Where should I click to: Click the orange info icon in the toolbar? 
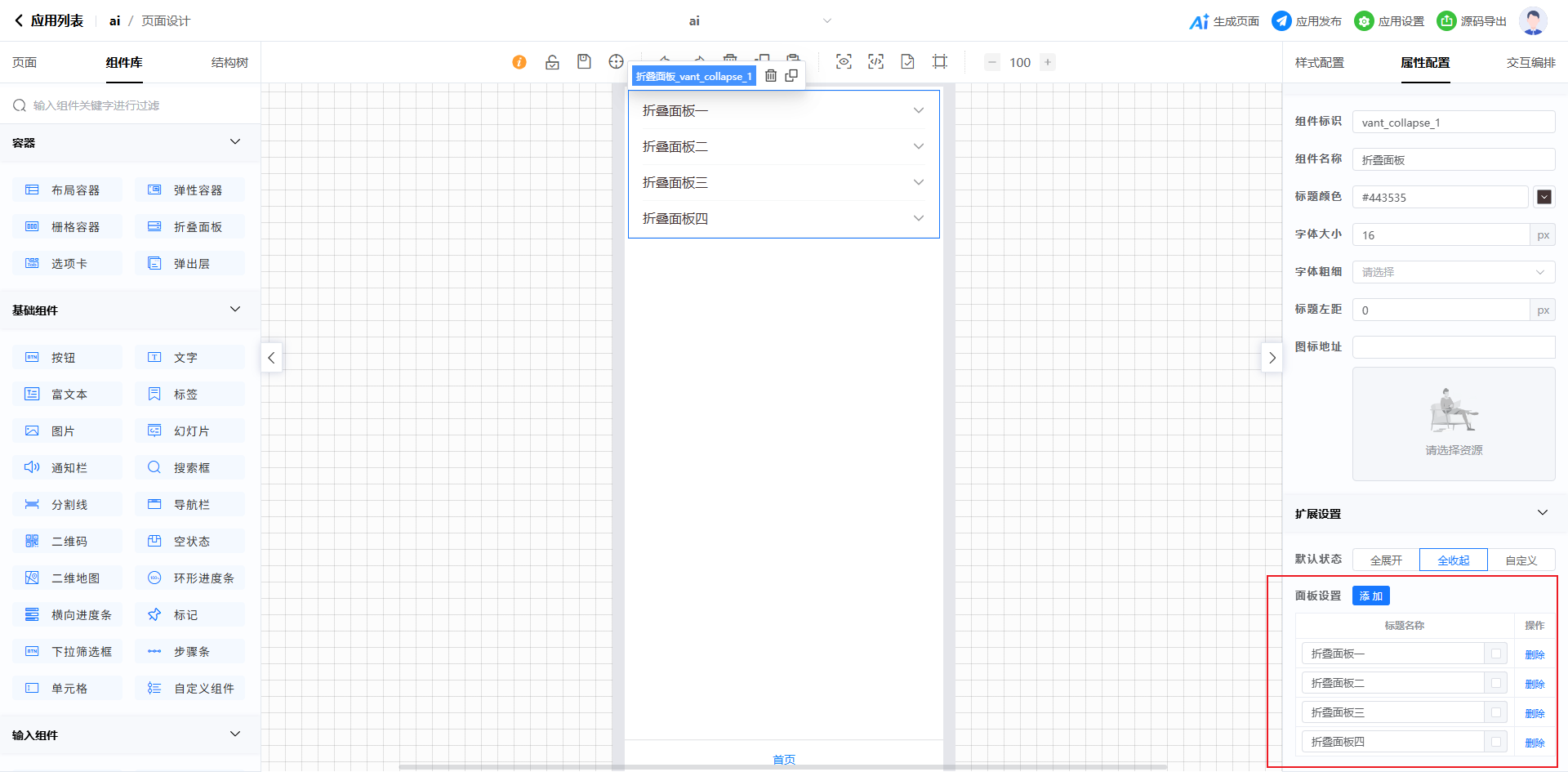click(x=519, y=62)
